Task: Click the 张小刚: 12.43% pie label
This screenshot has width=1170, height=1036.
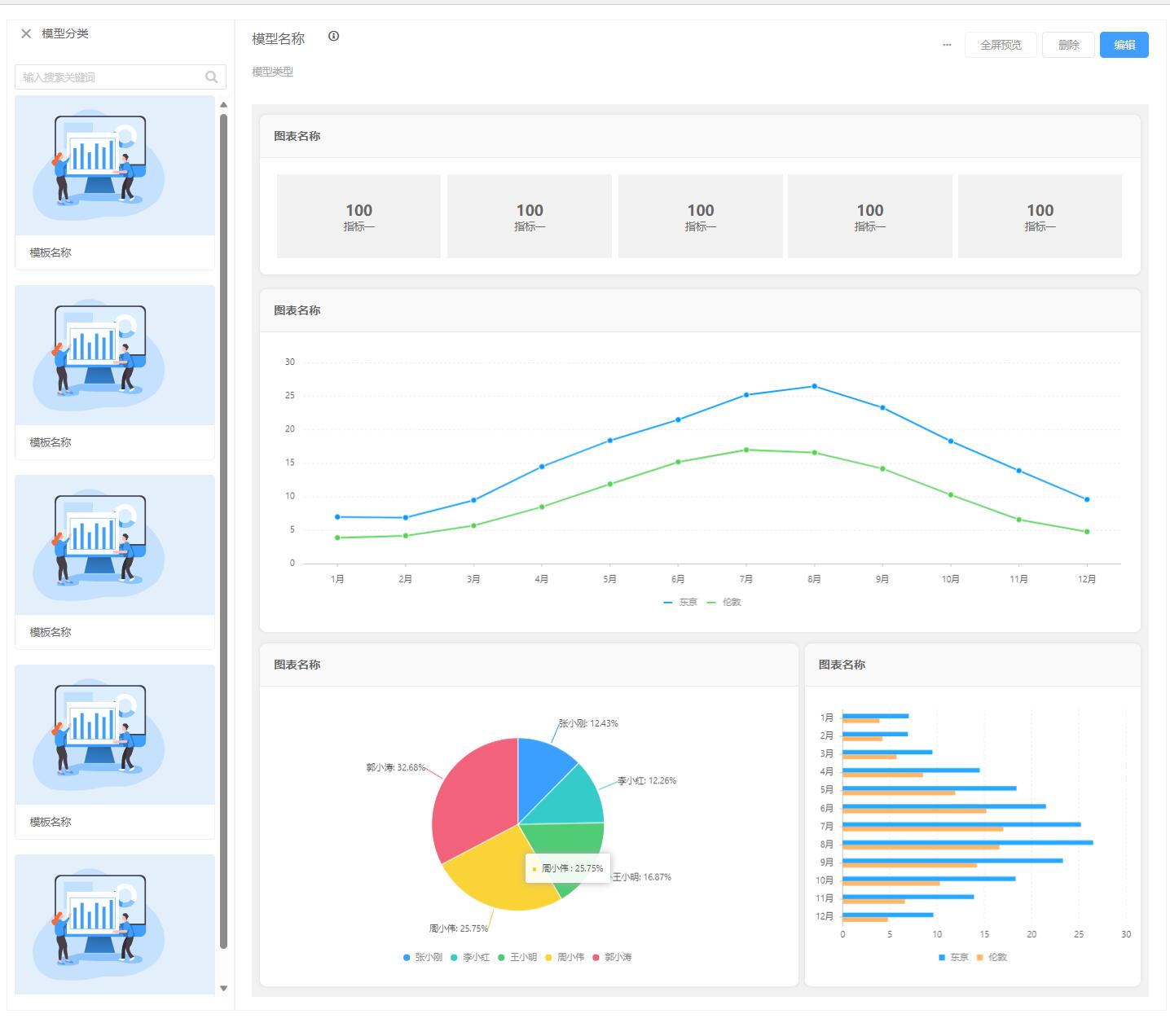Action: [x=588, y=723]
